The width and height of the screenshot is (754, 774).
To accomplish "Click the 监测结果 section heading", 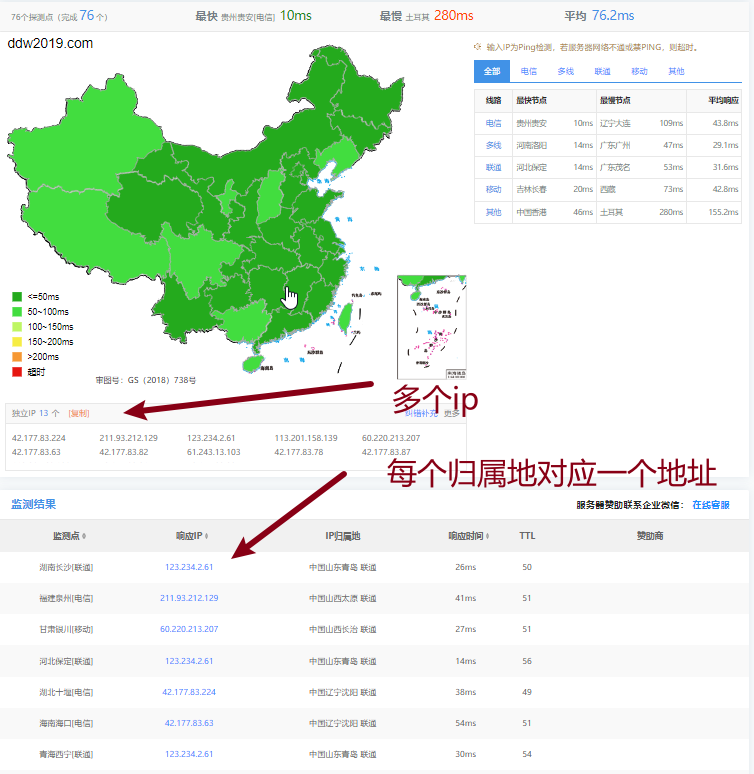I will pos(34,504).
